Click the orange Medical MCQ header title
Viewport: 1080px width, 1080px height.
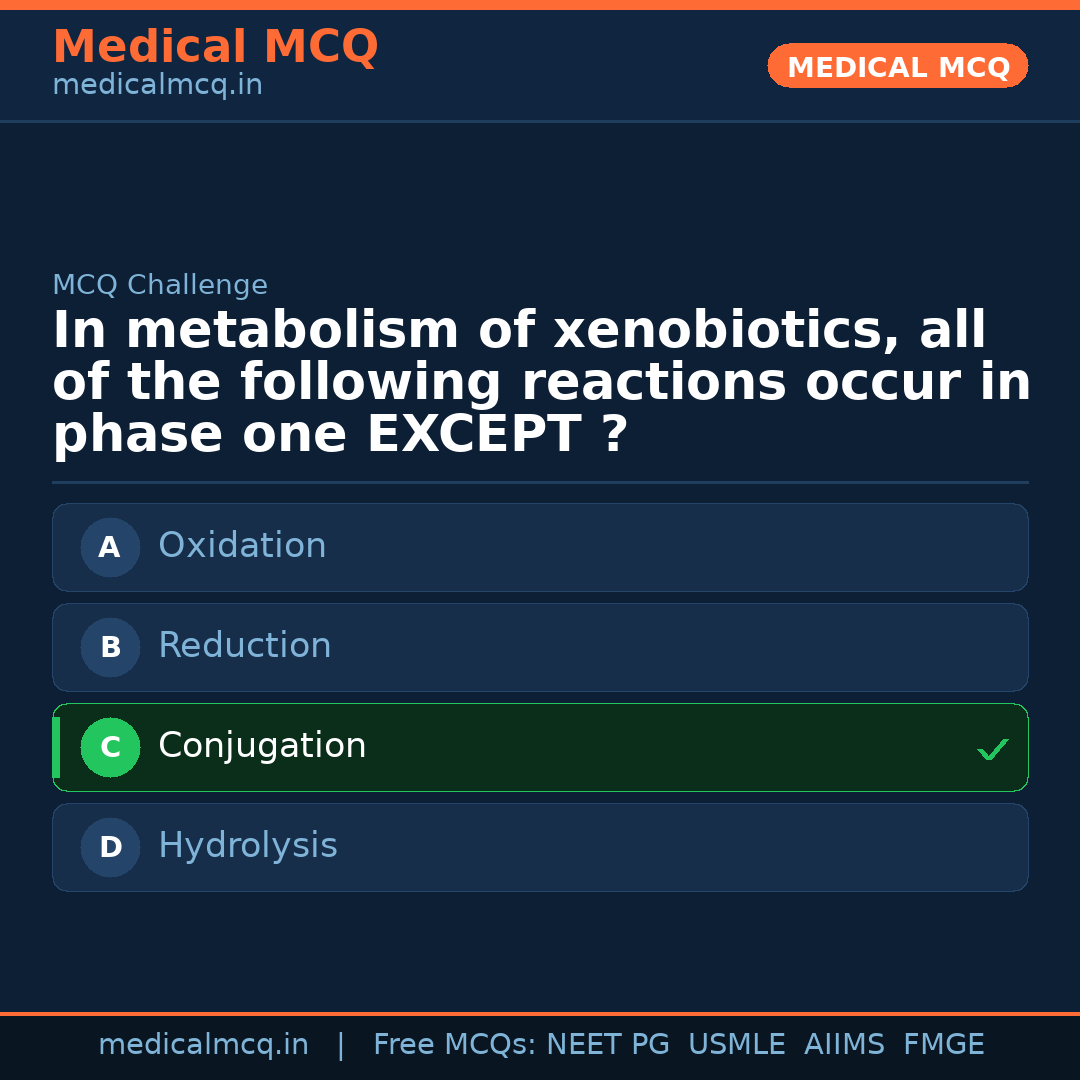pyautogui.click(x=215, y=47)
